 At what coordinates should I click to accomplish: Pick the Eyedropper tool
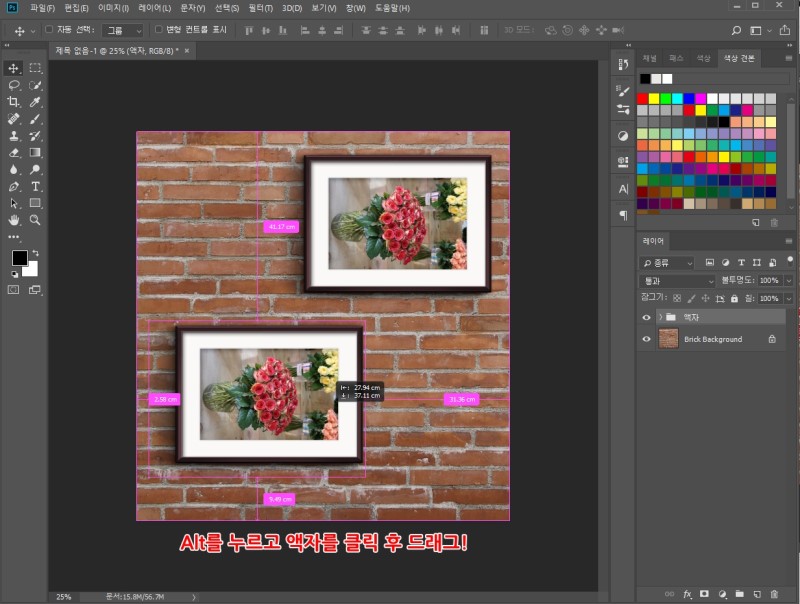[x=35, y=102]
